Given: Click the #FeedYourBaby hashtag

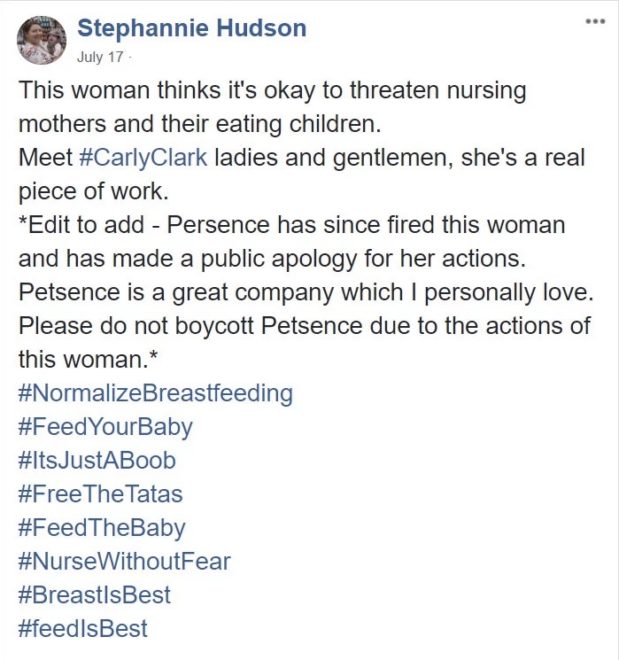Looking at the screenshot, I should pos(105,427).
